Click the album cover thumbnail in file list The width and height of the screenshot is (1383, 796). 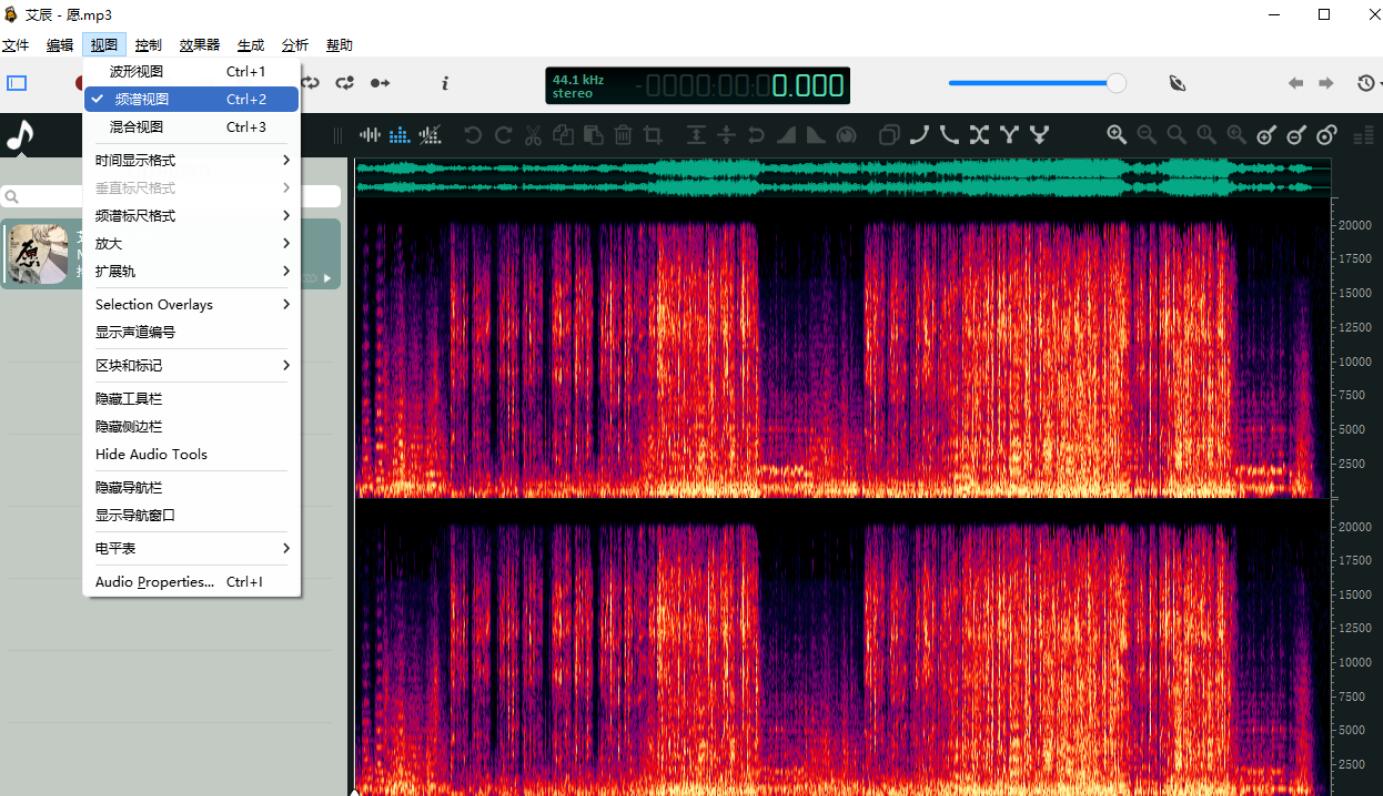[39, 254]
